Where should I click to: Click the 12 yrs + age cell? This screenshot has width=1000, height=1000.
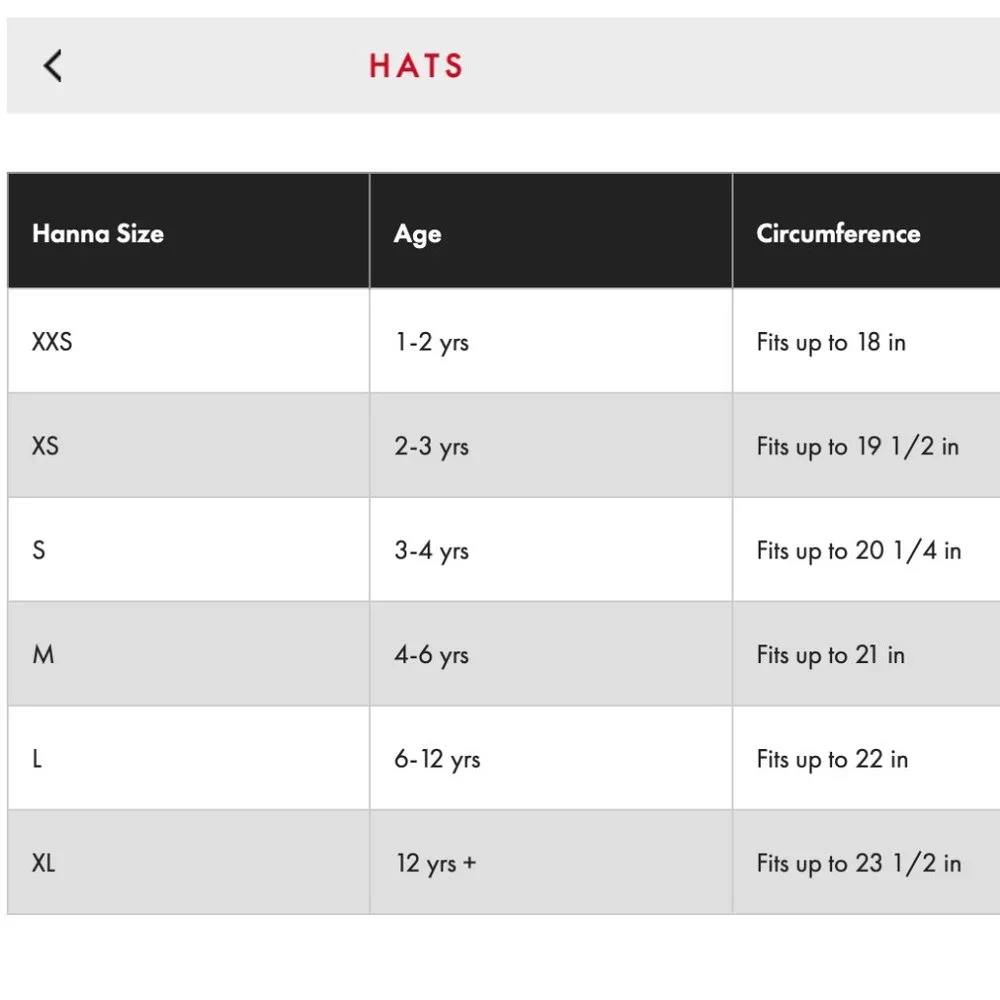coord(436,863)
